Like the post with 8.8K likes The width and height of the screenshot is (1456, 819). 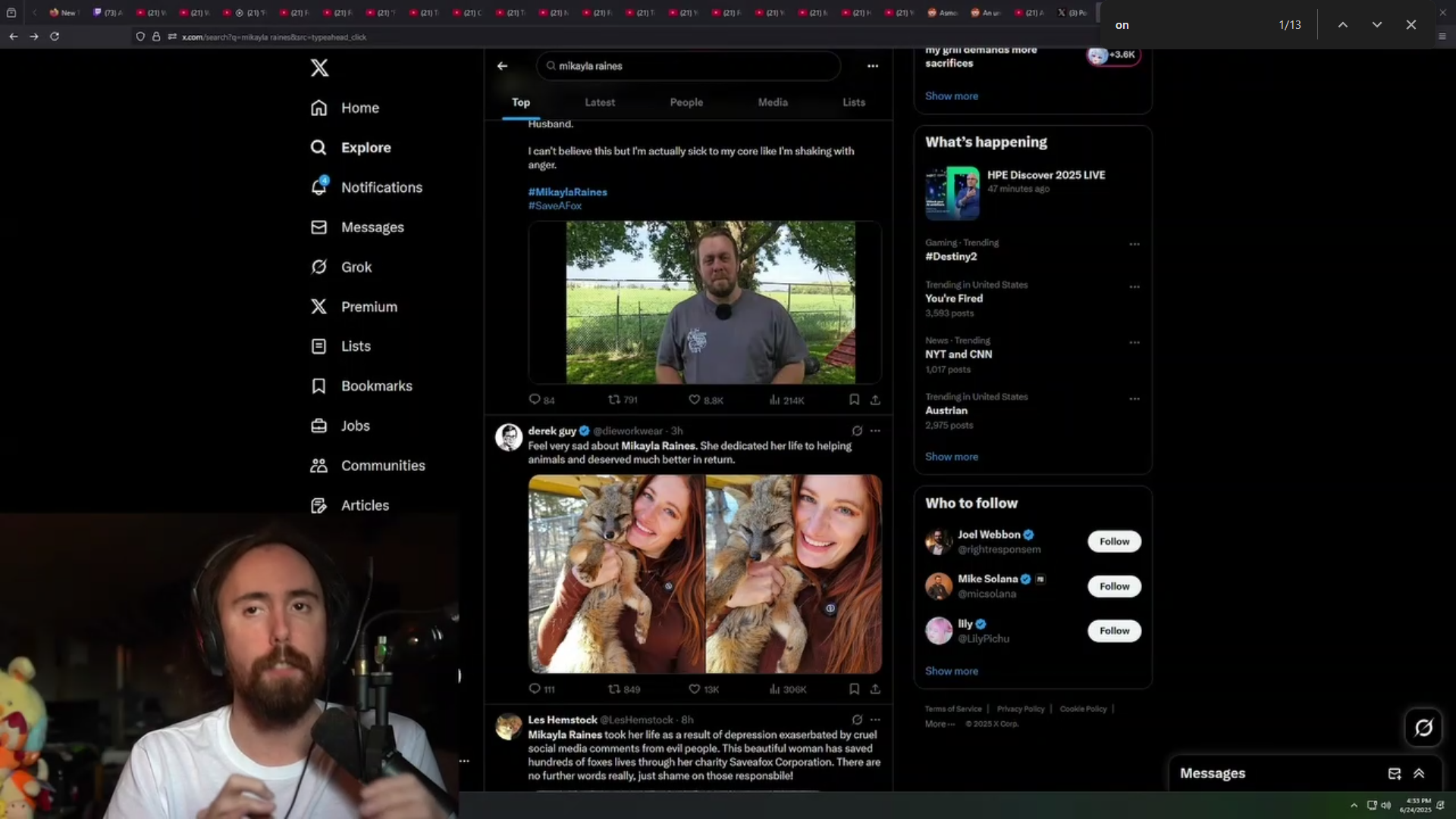point(705,400)
